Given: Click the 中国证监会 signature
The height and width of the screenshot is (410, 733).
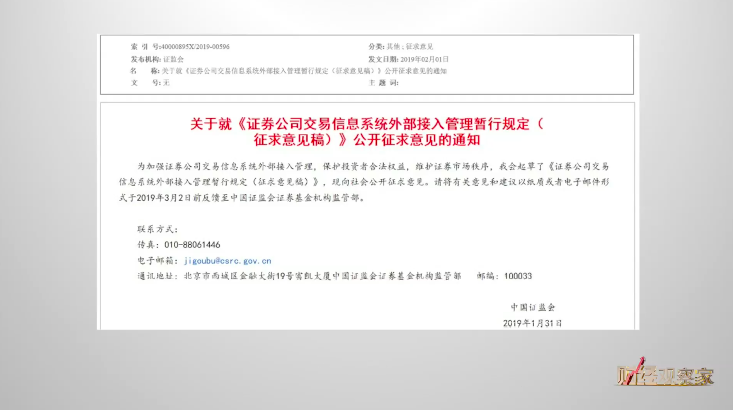Looking at the screenshot, I should pos(532,307).
